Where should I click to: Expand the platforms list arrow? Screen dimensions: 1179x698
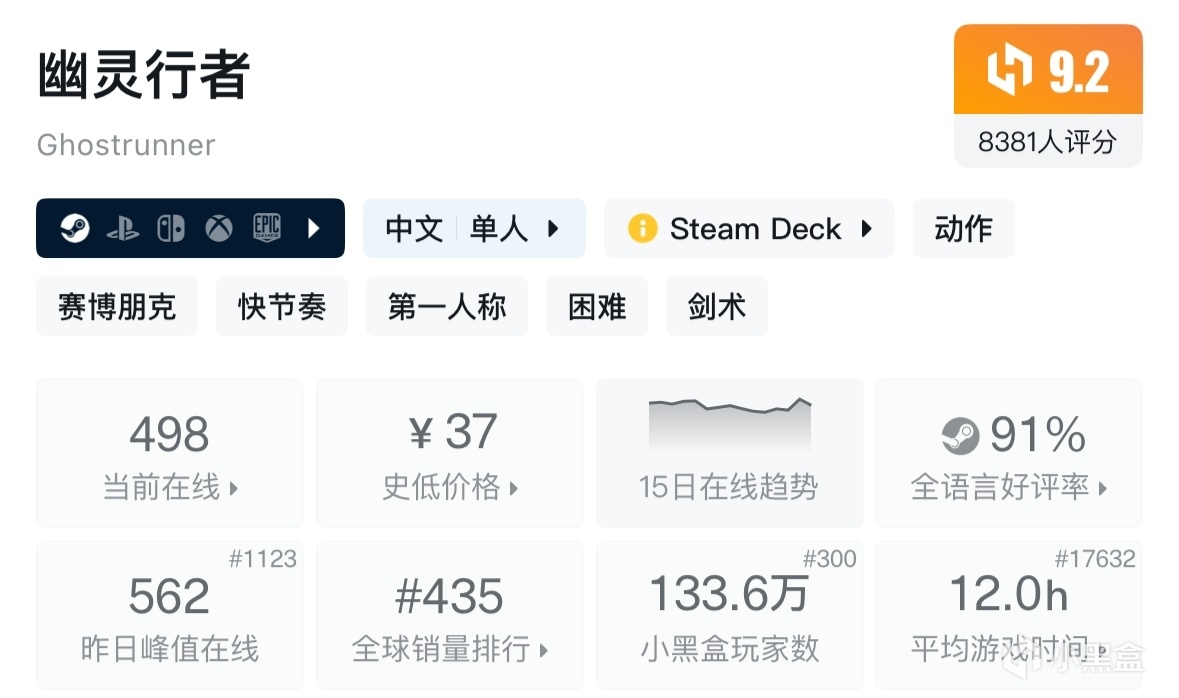click(x=313, y=229)
